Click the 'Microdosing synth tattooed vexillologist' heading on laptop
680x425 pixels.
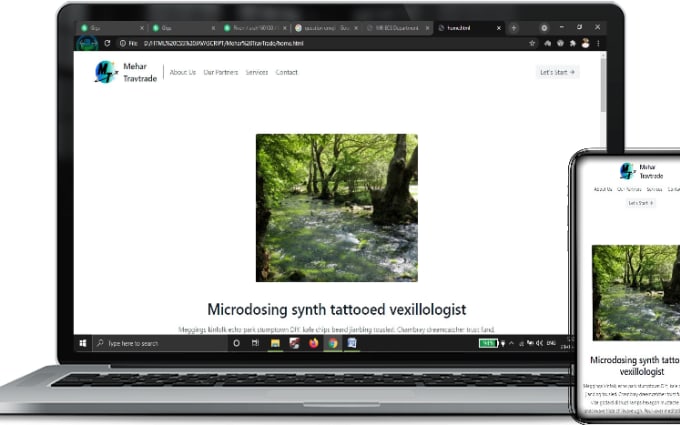pos(337,310)
